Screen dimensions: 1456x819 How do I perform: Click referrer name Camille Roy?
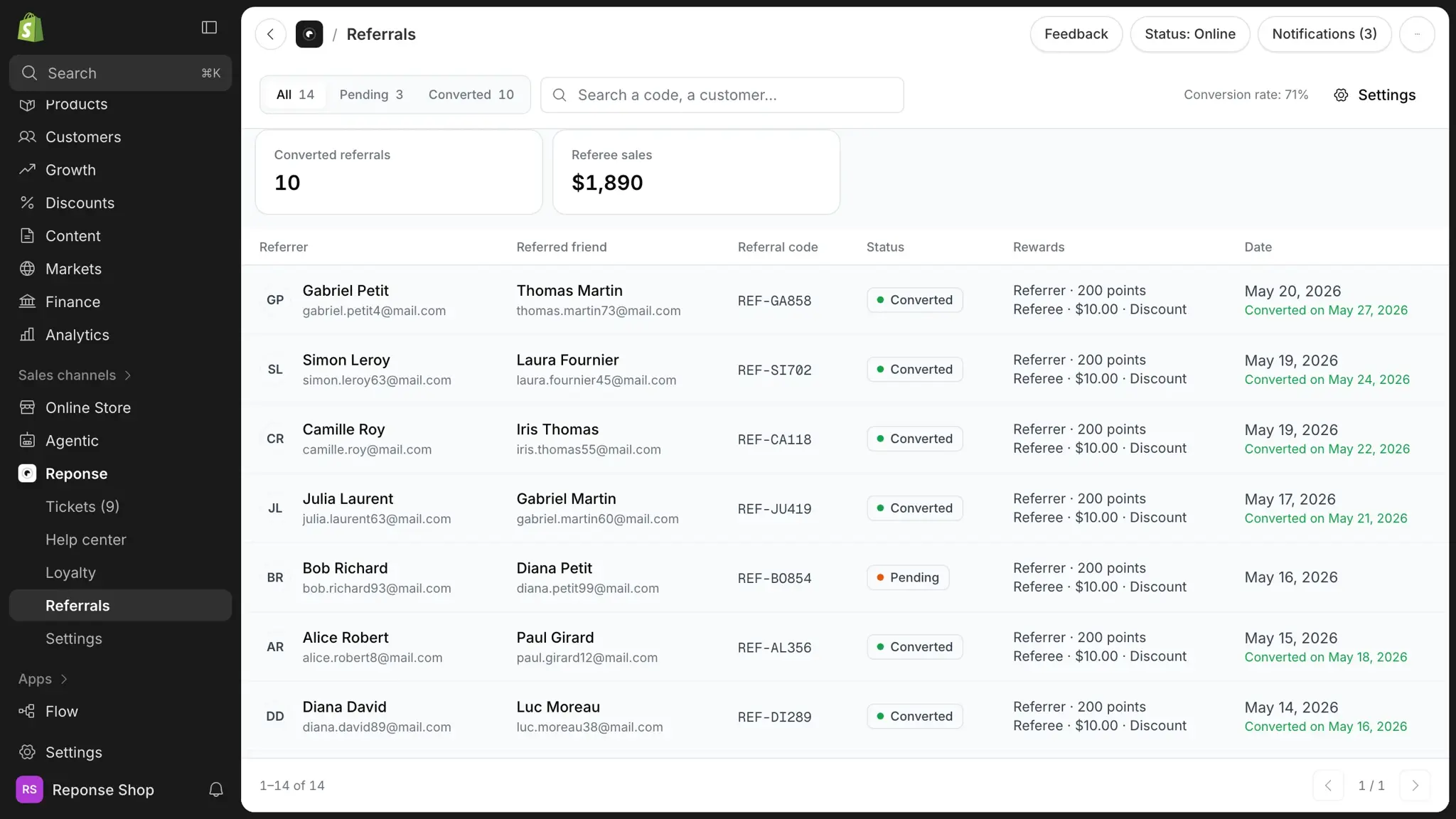343,429
